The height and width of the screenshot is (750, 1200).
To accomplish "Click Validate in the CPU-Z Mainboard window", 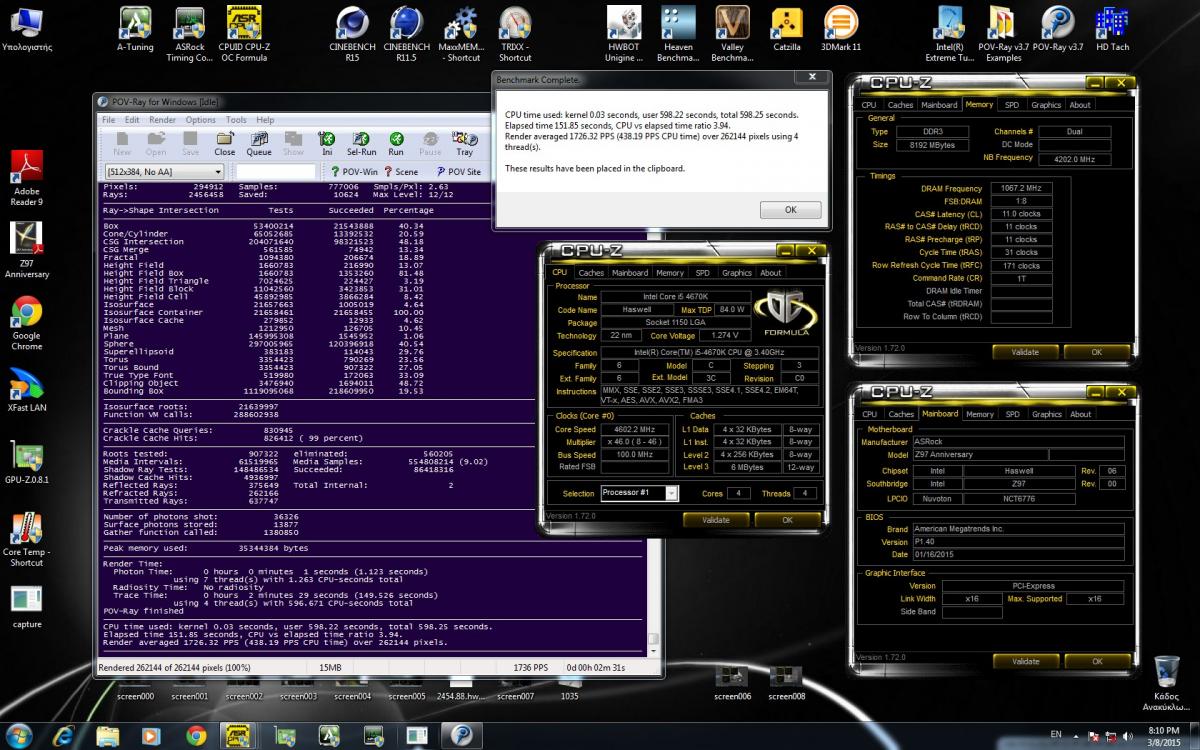I will pos(1025,661).
